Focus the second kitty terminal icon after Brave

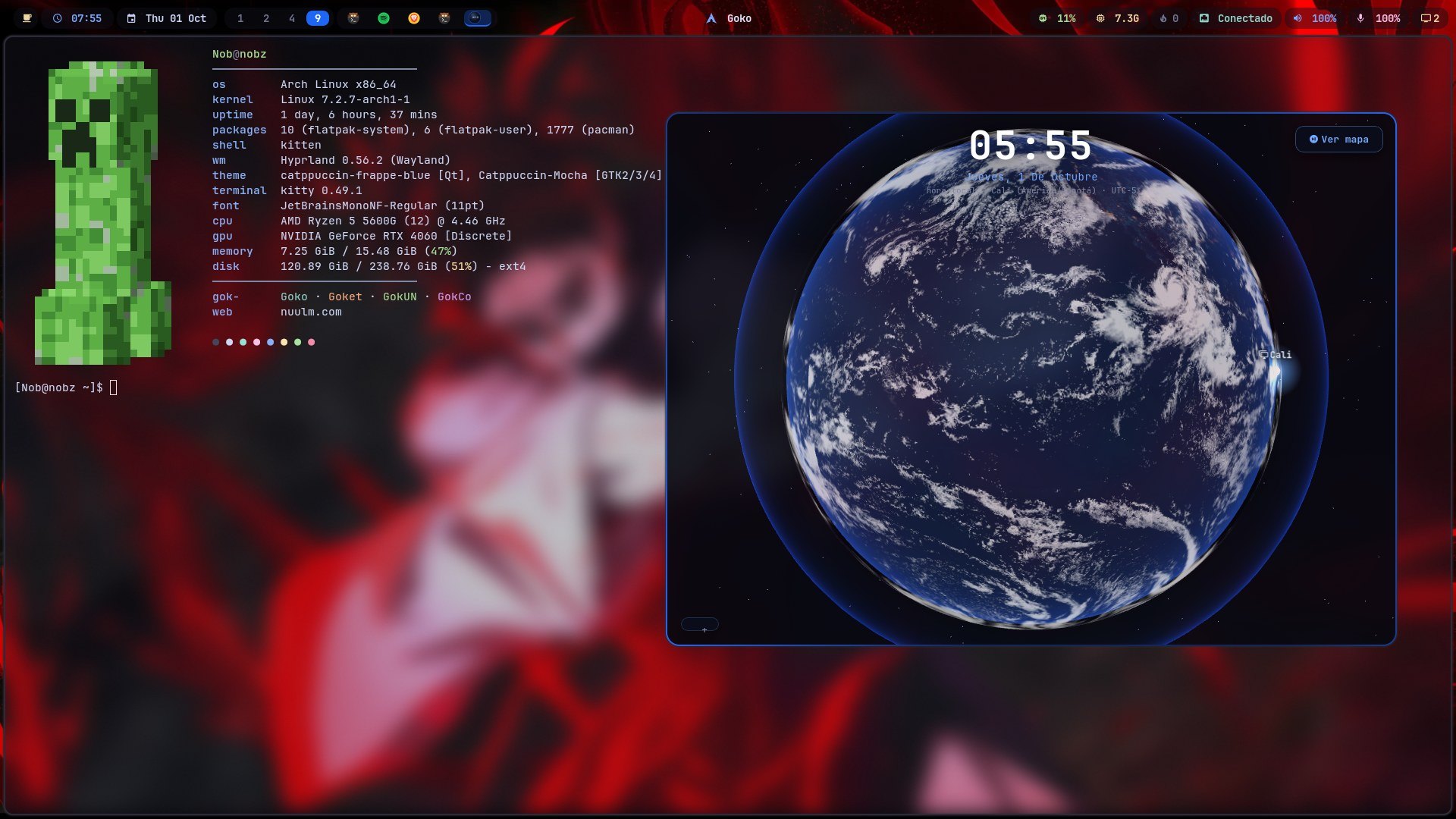click(x=444, y=18)
